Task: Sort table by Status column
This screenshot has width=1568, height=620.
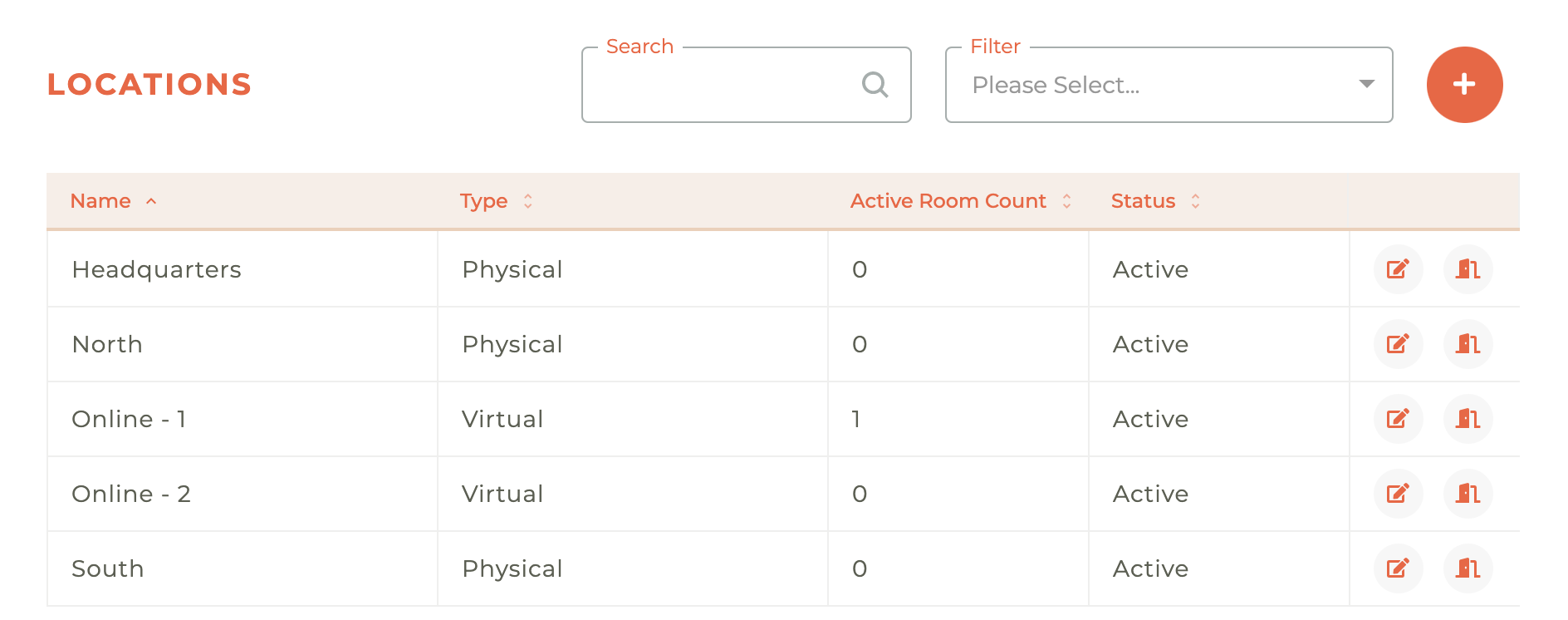Action: 1143,201
